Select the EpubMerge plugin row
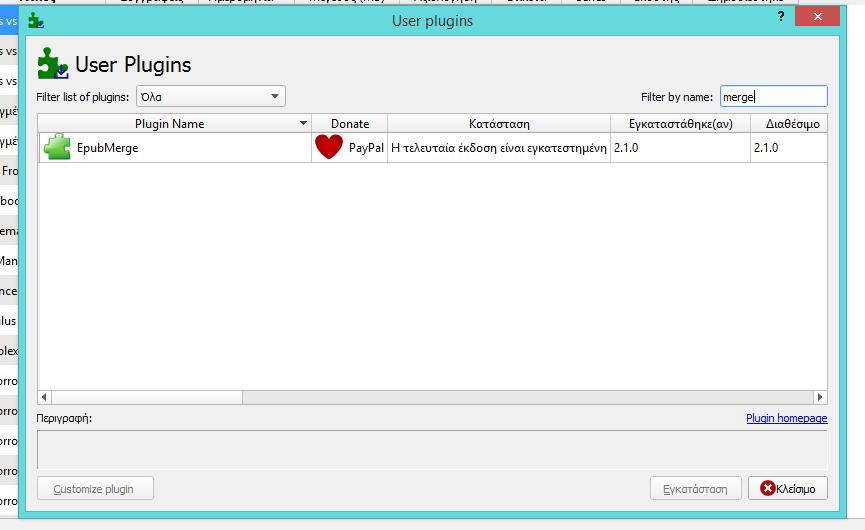865x530 pixels. [432, 148]
